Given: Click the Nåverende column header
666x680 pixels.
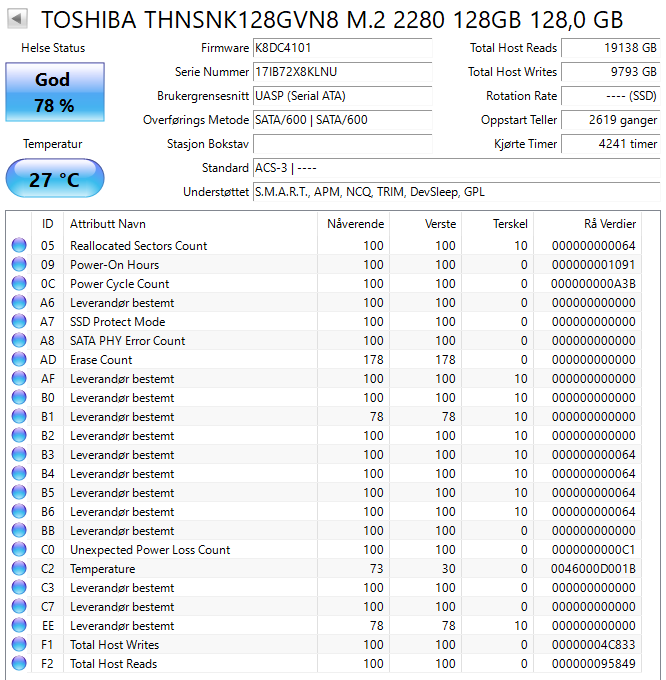Looking at the screenshot, I should point(353,224).
